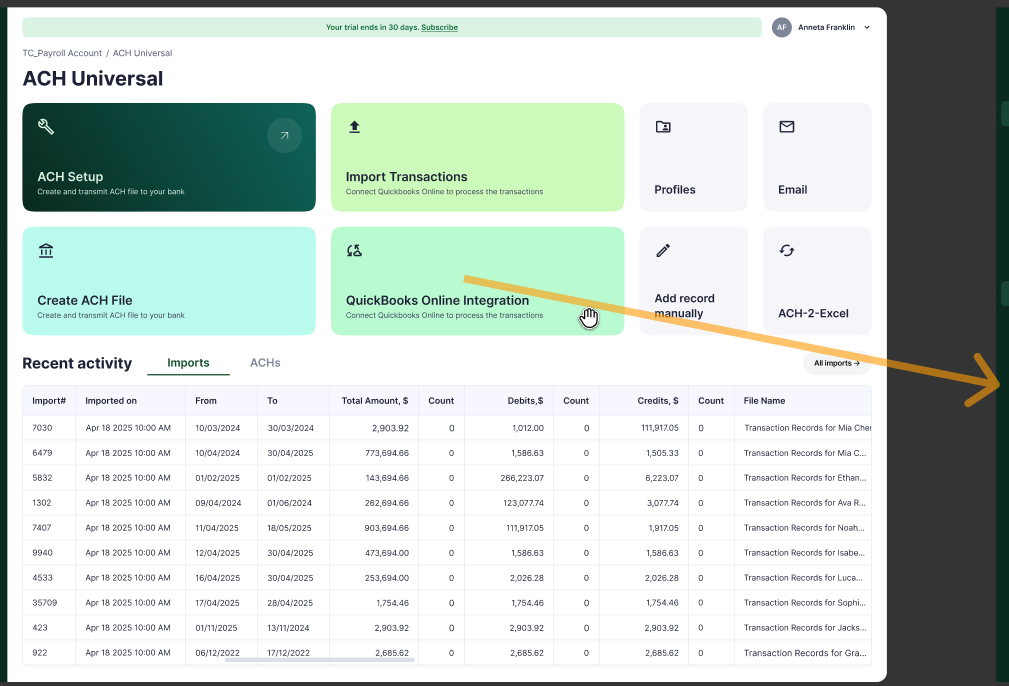Switch to the Imports tab
Screen dimensions: 1009x686
[x=188, y=363]
